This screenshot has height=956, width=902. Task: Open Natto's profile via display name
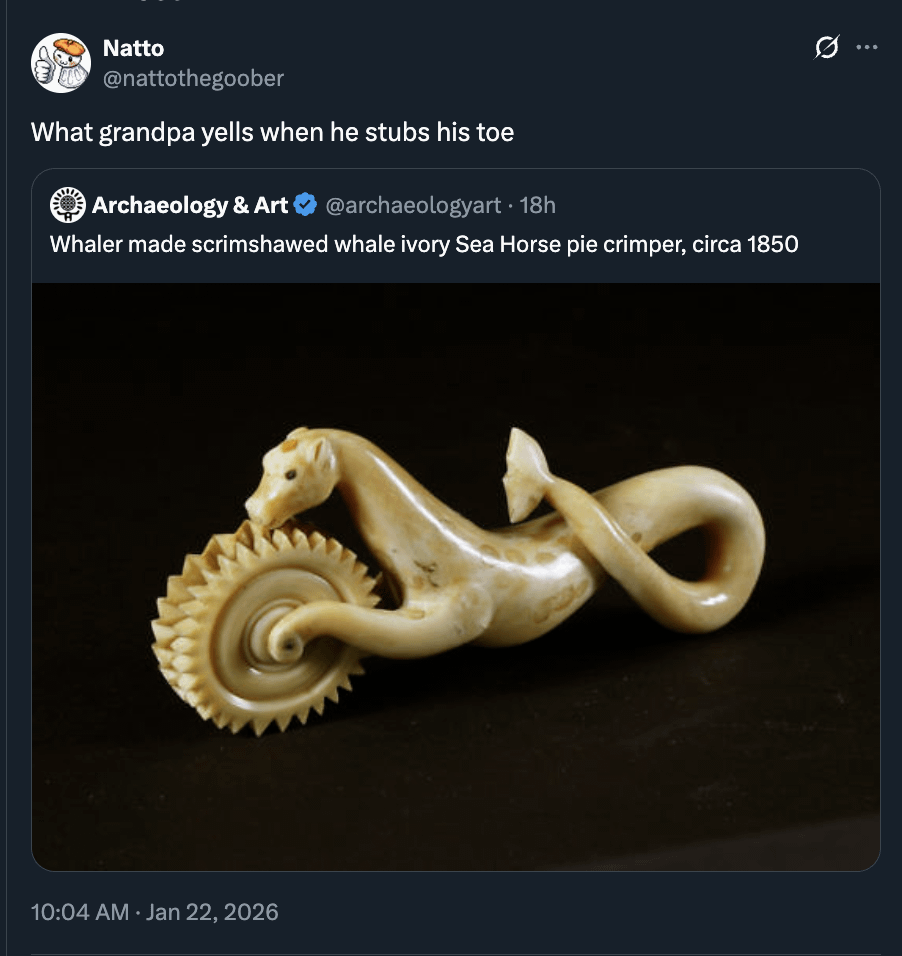[x=133, y=48]
